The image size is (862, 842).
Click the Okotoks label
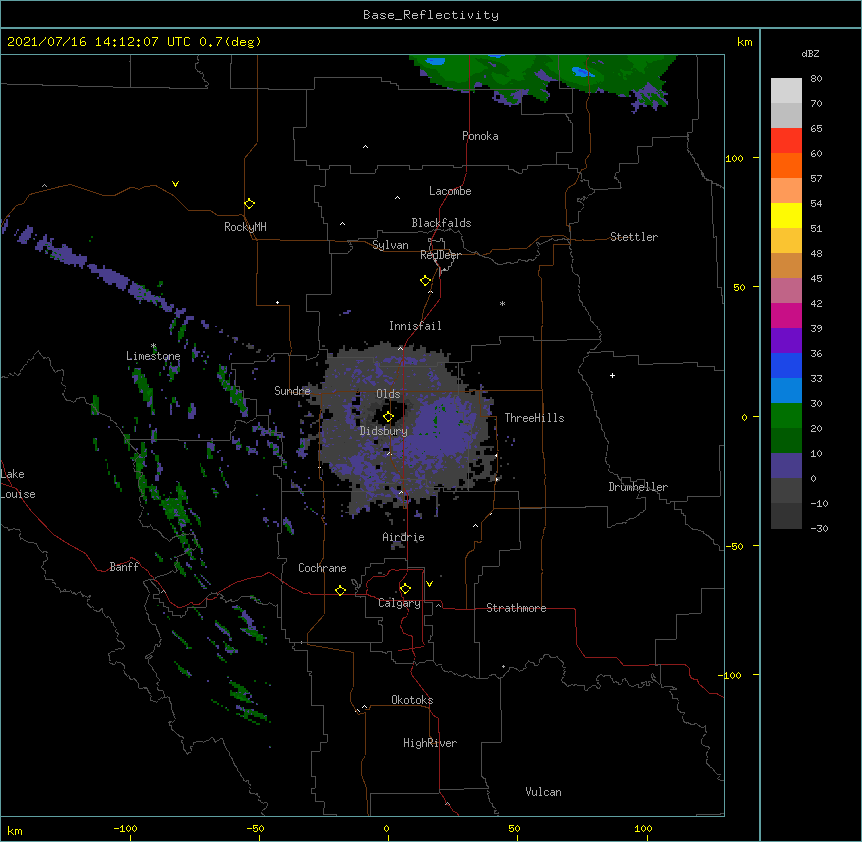pos(412,700)
